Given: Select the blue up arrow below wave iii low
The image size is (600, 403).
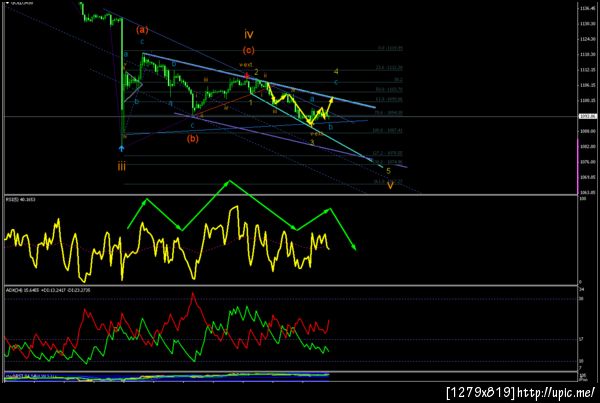Looking at the screenshot, I should (x=122, y=148).
